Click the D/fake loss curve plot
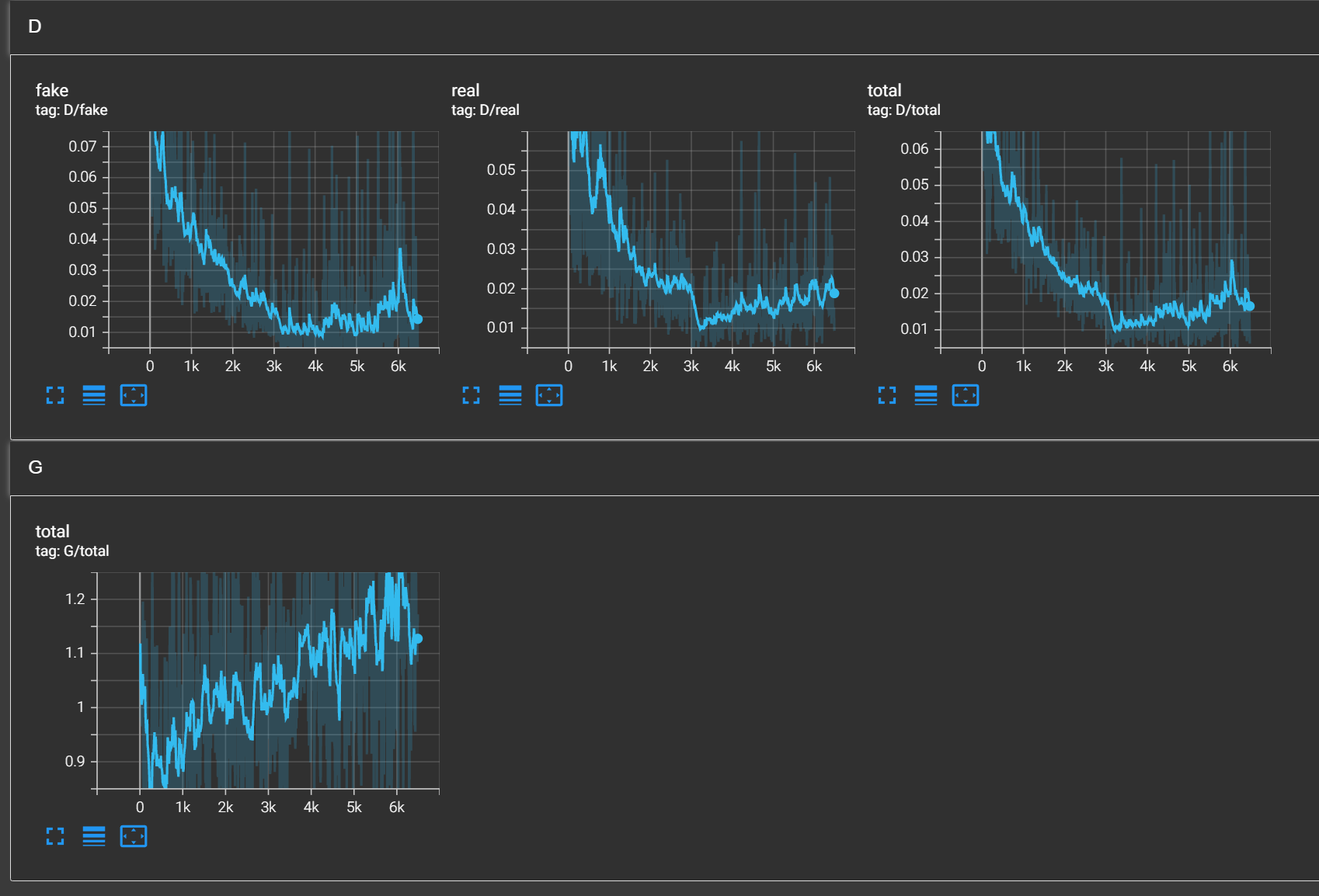Screen dimensions: 1319x896 tap(274, 240)
